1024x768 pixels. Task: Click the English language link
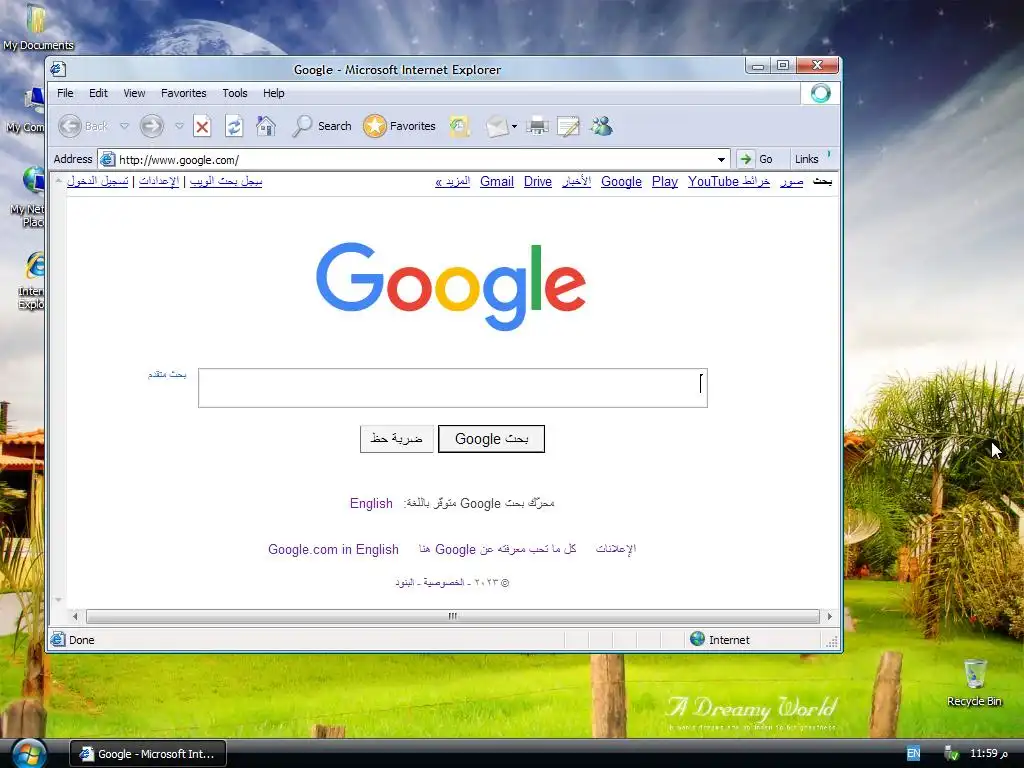click(371, 503)
